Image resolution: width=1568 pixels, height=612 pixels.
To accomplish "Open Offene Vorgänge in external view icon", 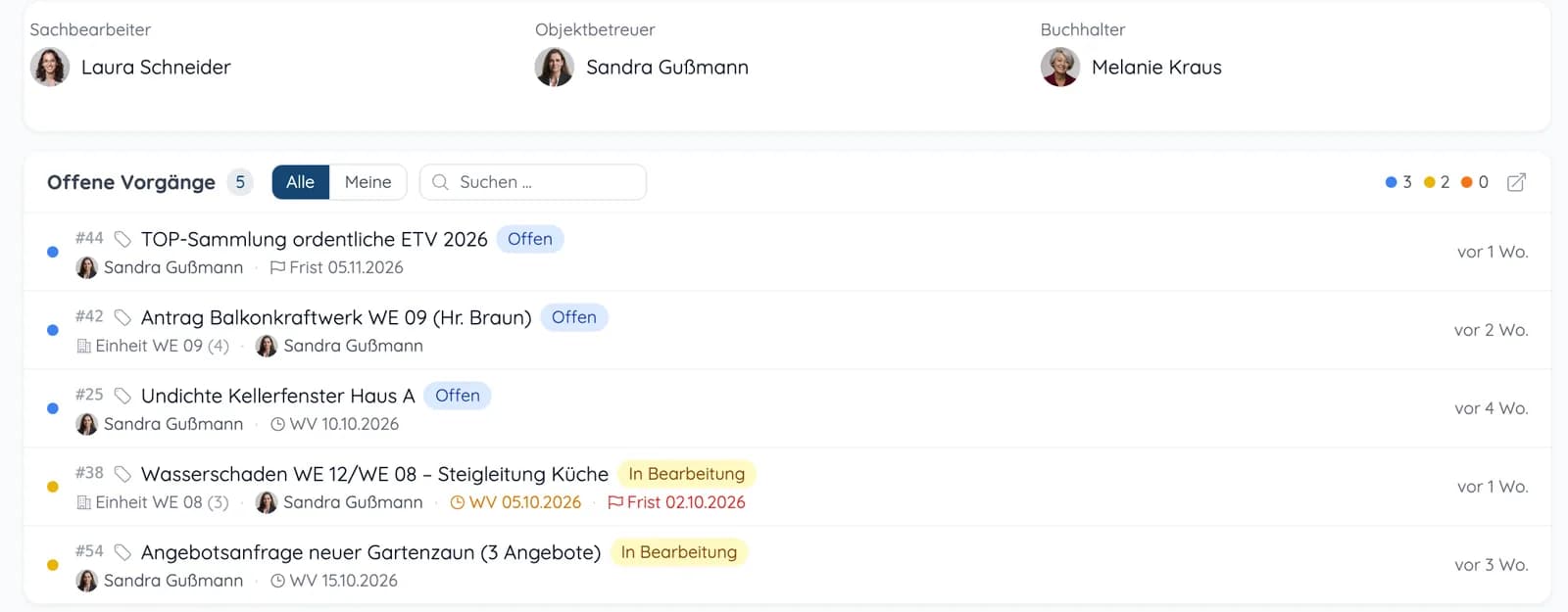I will coord(1516,182).
